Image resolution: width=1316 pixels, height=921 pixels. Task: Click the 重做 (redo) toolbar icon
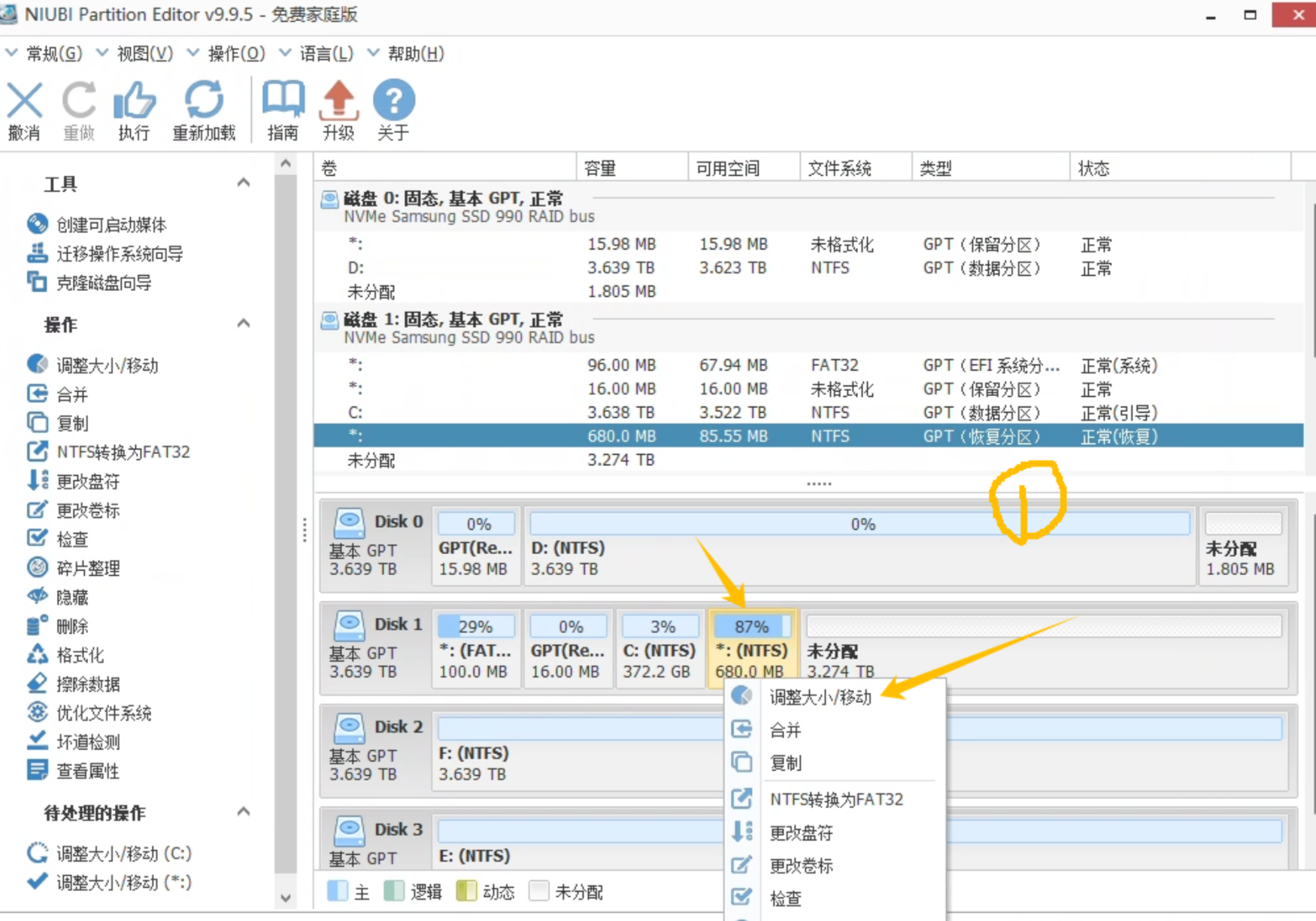[x=79, y=101]
